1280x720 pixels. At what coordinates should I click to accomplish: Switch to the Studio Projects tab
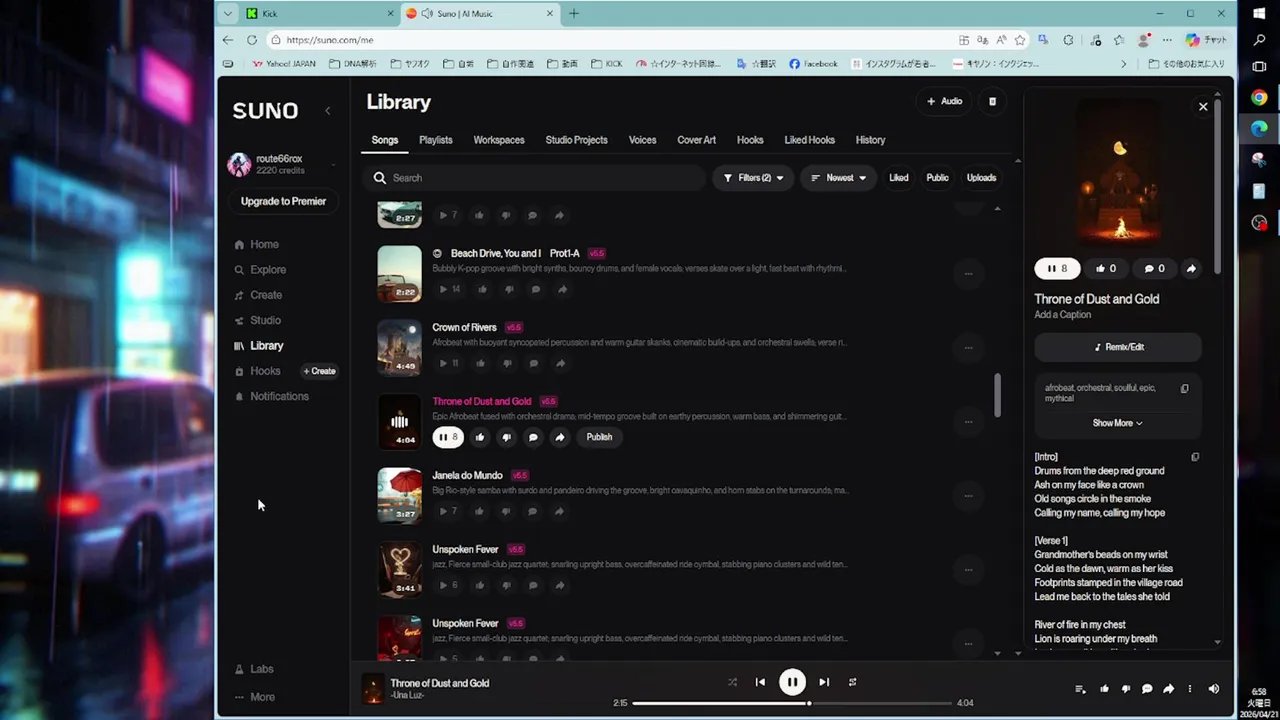[x=576, y=140]
